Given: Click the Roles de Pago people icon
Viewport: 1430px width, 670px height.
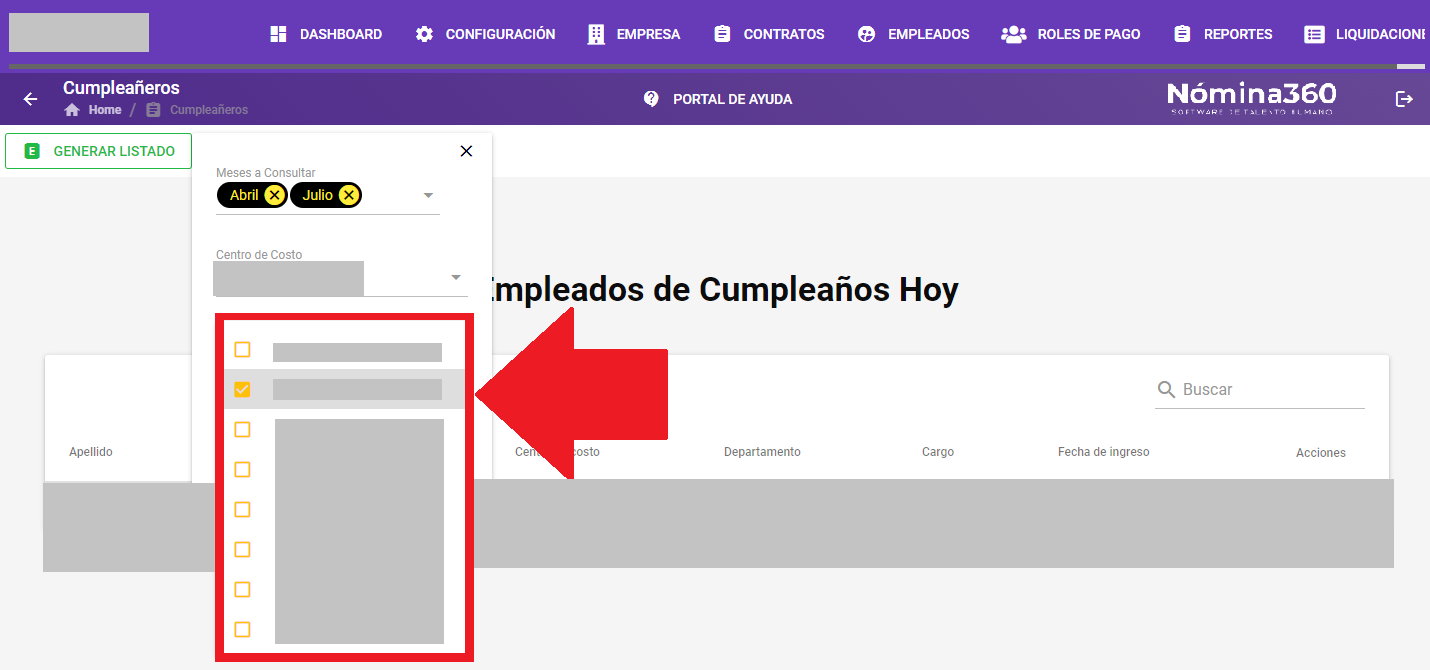Looking at the screenshot, I should (1014, 34).
